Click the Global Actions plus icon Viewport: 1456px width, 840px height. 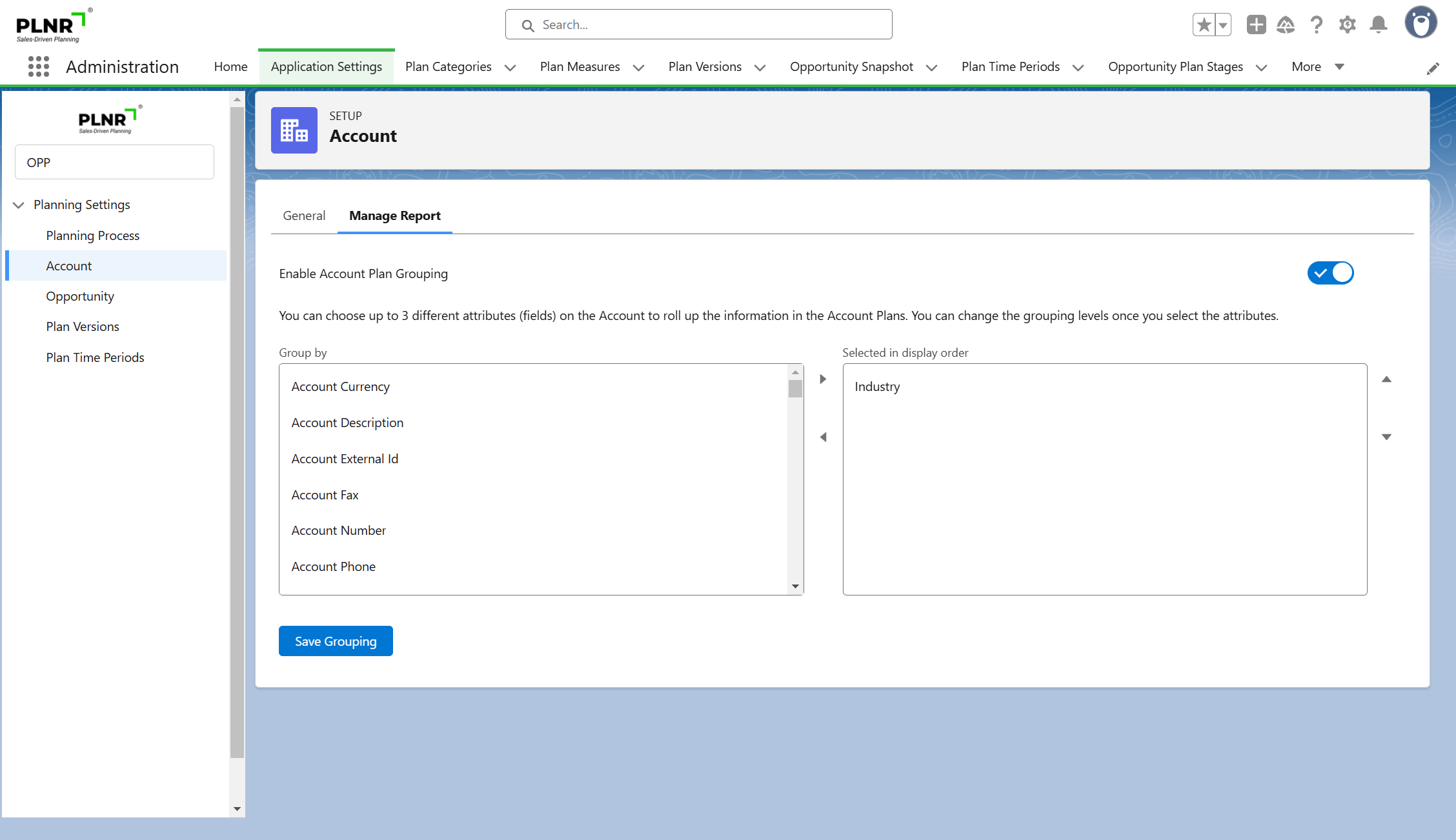[1256, 25]
